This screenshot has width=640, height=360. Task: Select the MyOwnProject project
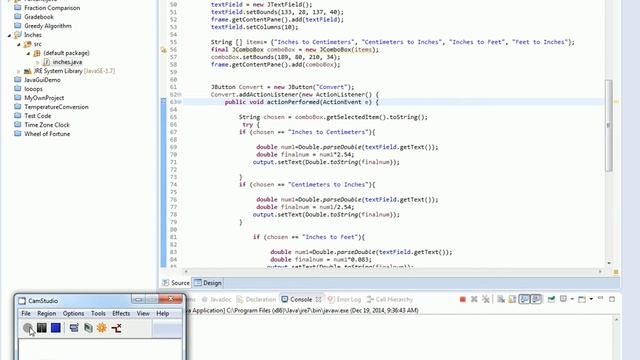point(44,98)
